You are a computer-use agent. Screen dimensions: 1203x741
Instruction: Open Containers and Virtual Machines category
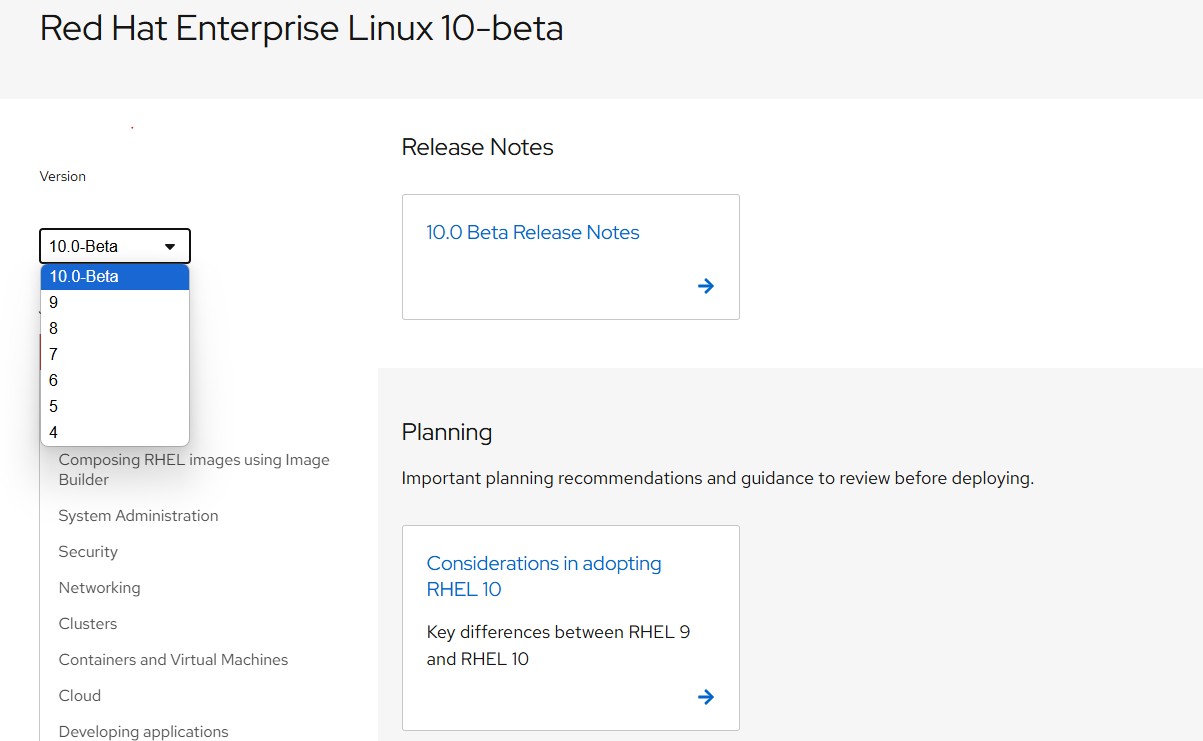click(x=173, y=660)
